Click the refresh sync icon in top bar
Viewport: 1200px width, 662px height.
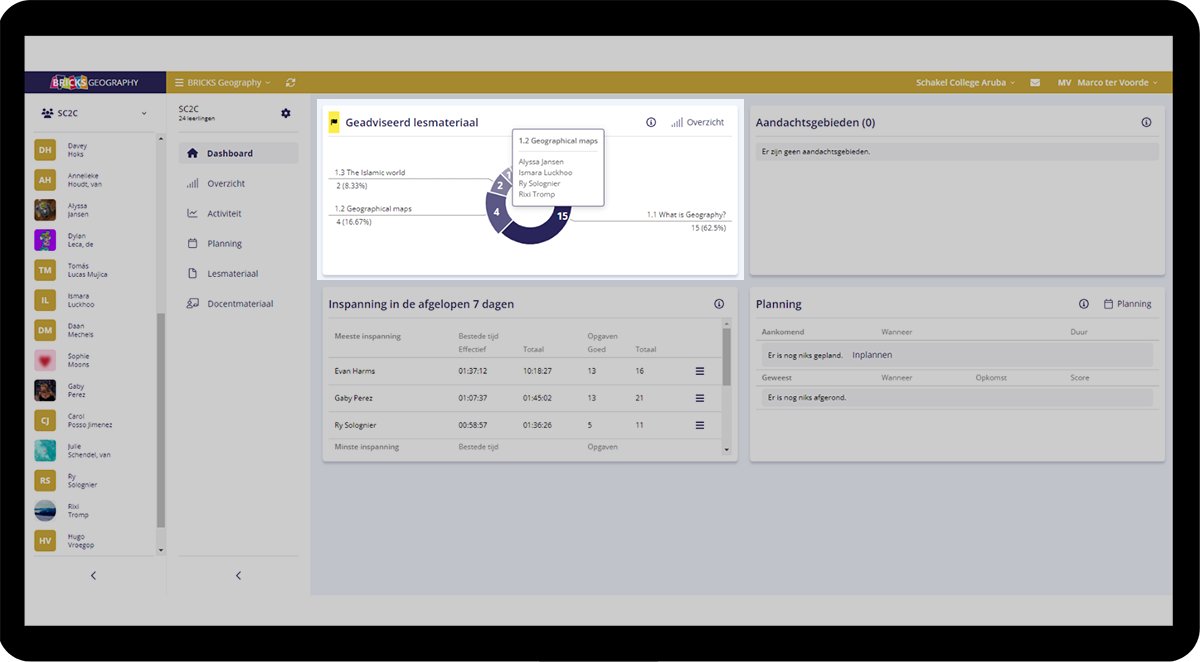[290, 83]
